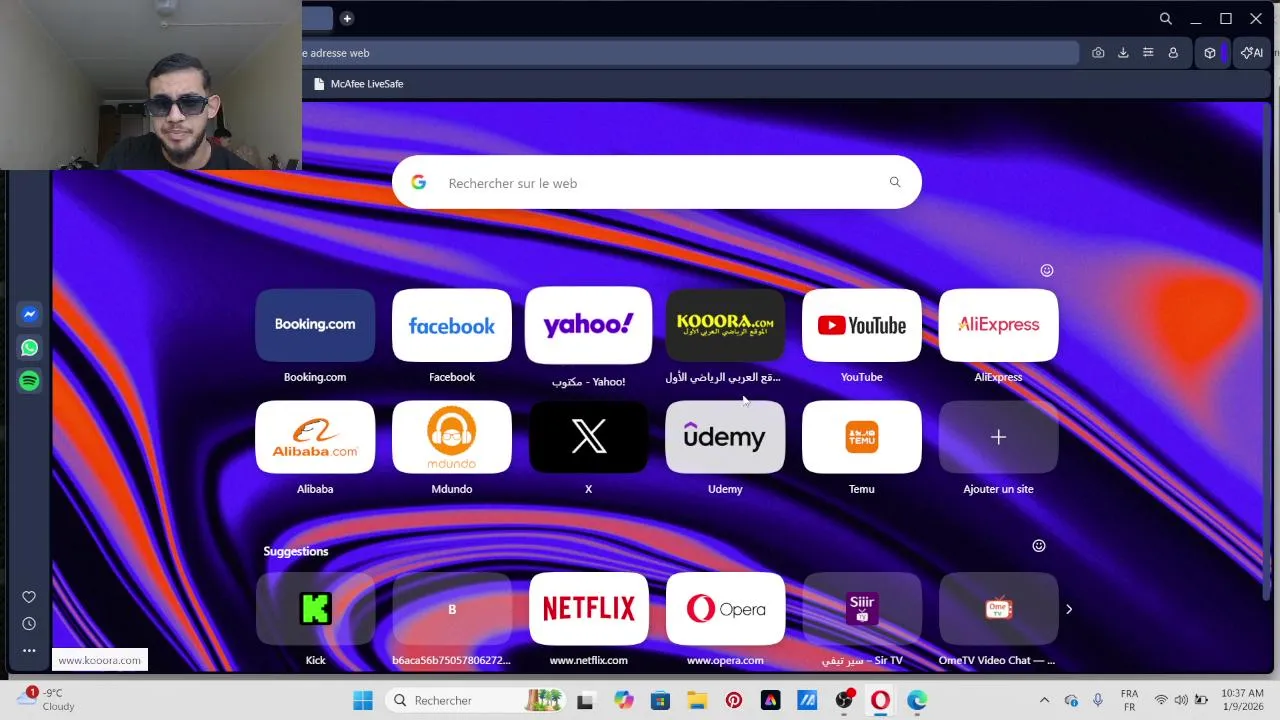This screenshot has width=1280, height=720.
Task: Switch to Opera in the taskbar
Action: point(880,700)
